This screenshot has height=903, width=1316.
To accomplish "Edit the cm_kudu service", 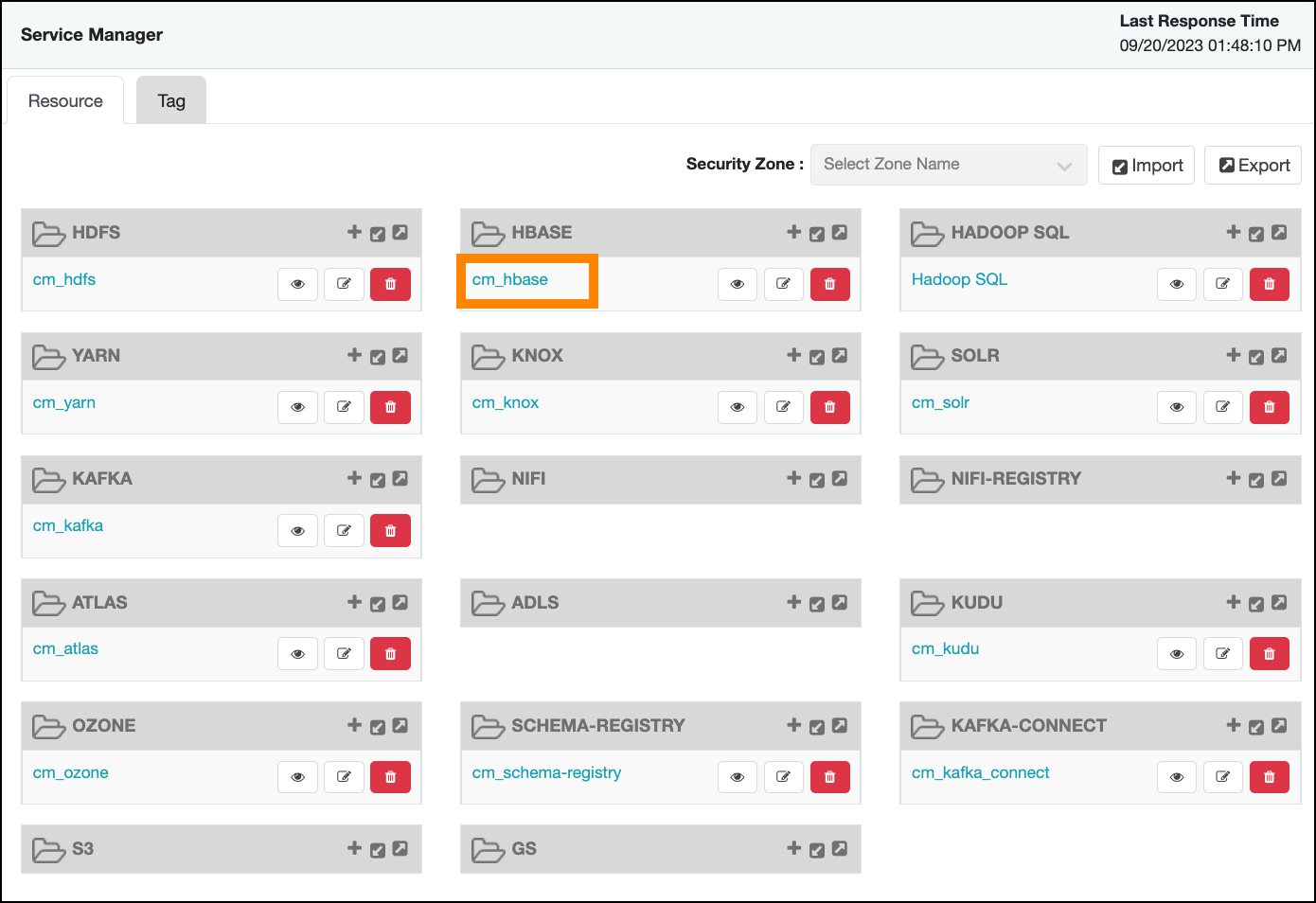I will [x=1222, y=654].
